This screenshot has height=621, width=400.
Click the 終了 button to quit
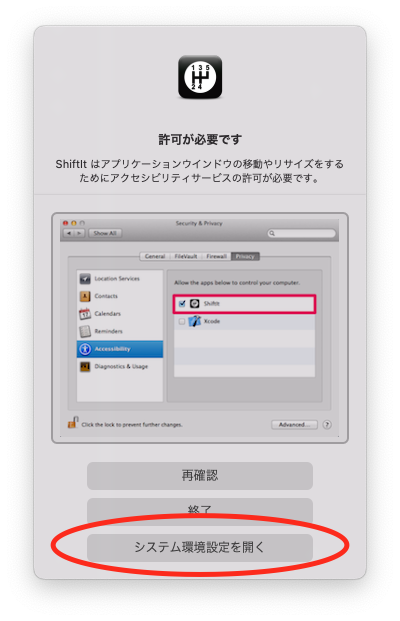200,510
